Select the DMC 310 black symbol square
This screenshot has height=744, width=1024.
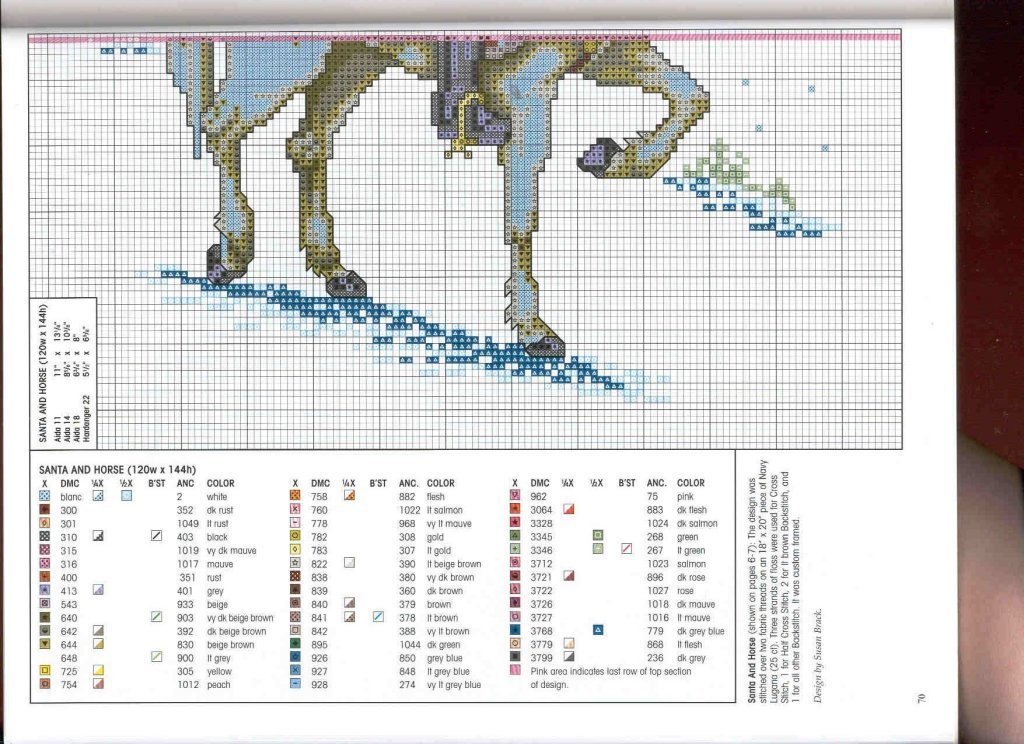[44, 537]
